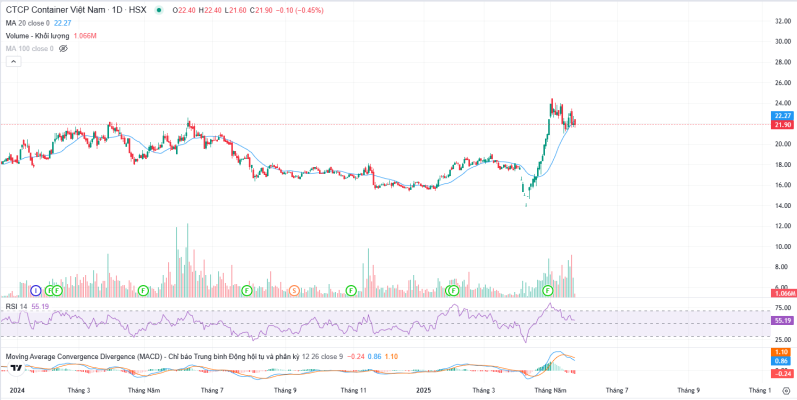Open the F marker between Tháng 7 and Tháng 9 2024

pos(247,291)
